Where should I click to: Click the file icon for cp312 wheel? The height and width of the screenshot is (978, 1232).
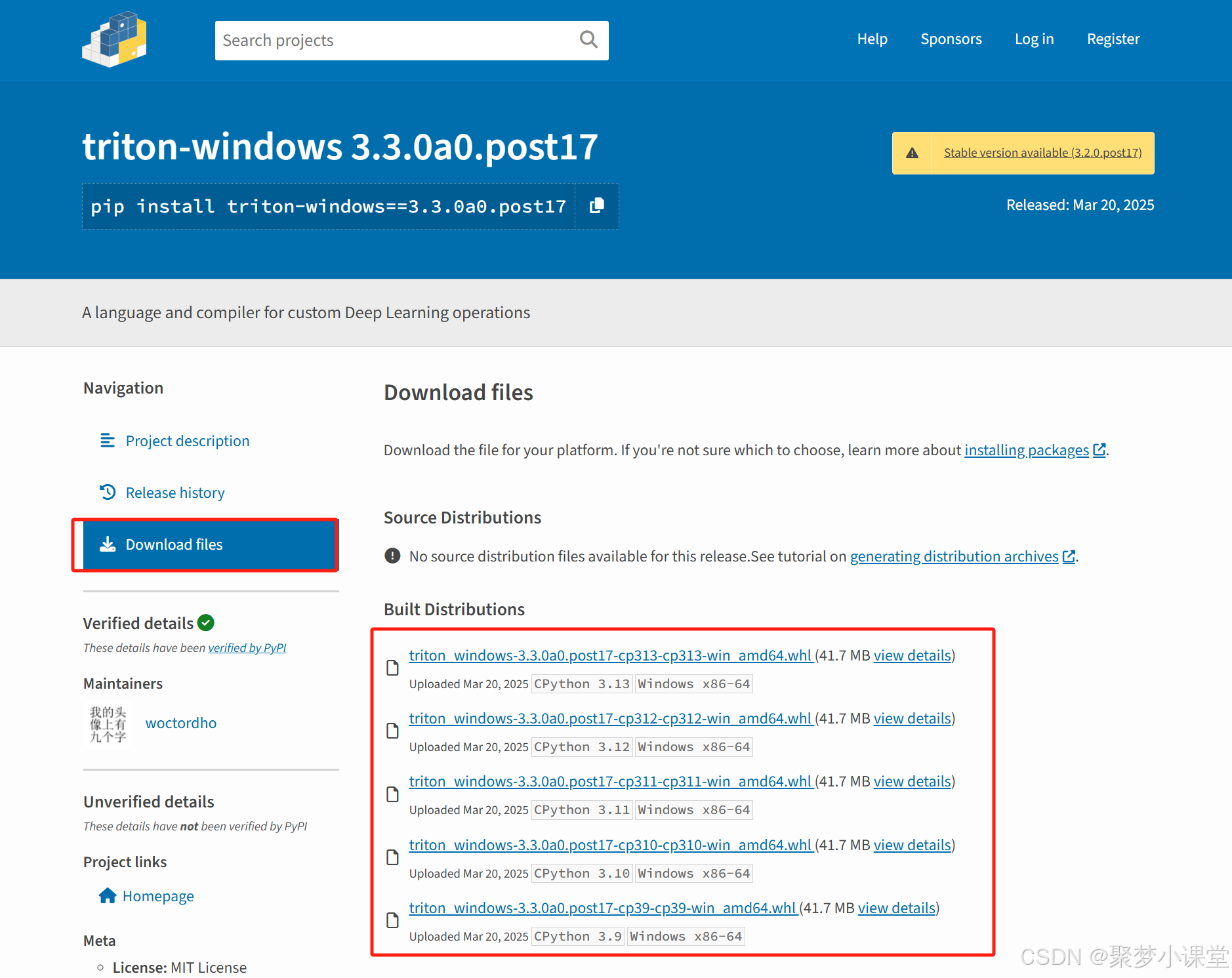[x=392, y=731]
